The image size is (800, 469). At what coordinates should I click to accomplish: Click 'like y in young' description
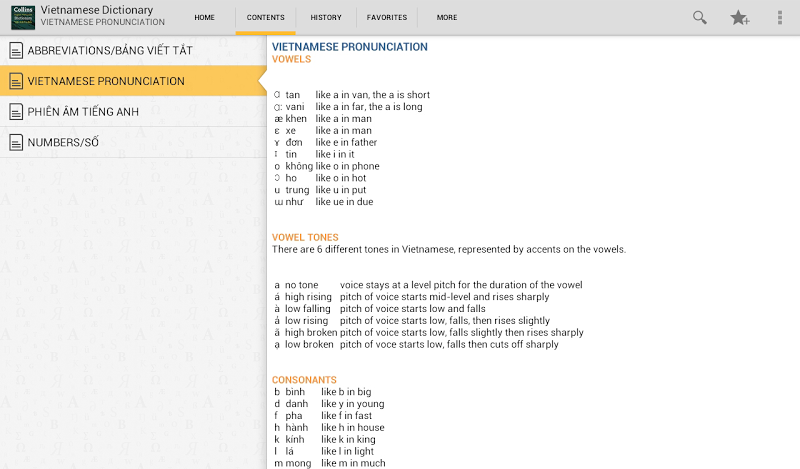[x=353, y=404]
